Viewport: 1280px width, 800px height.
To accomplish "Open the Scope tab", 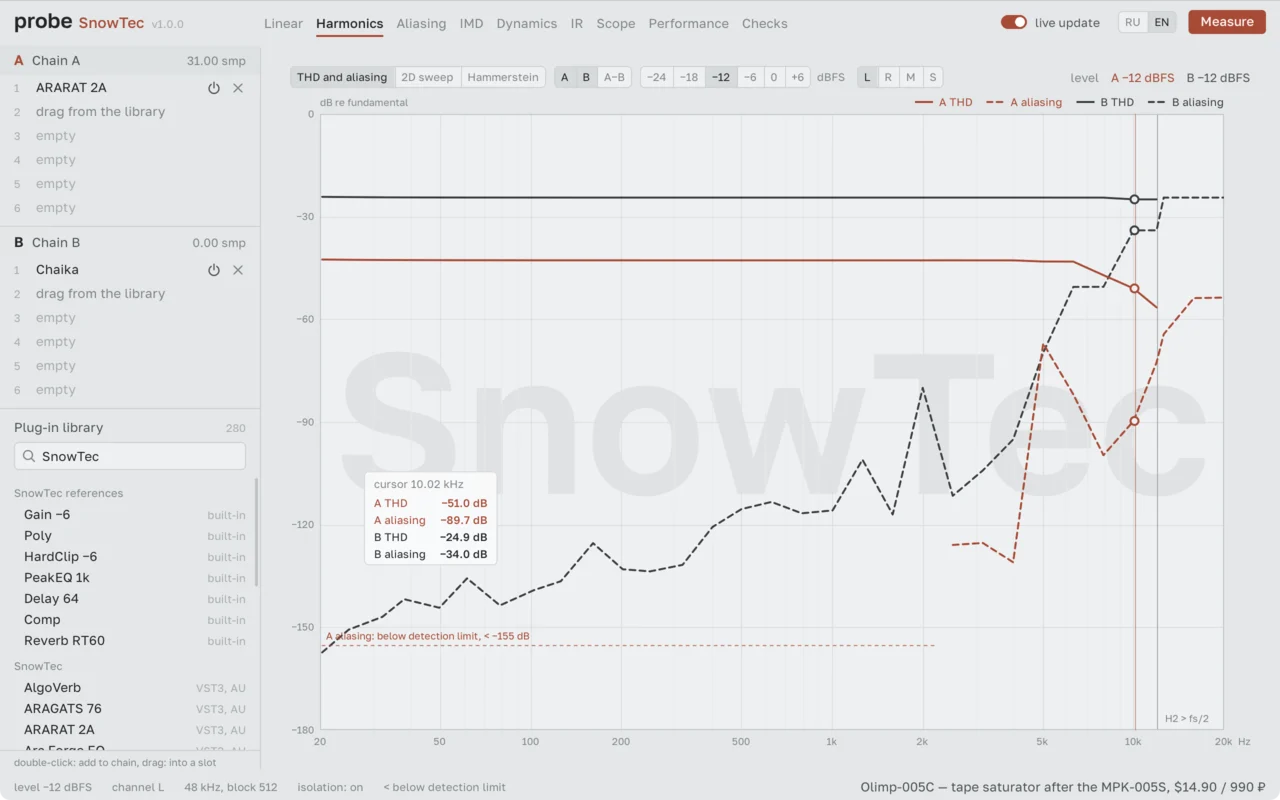I will [616, 23].
